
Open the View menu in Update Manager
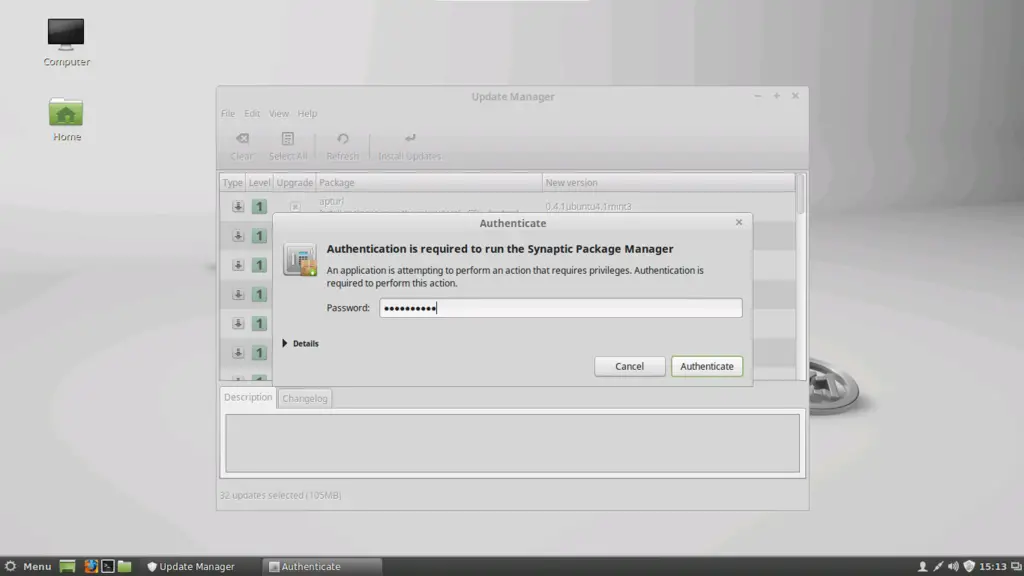[279, 114]
